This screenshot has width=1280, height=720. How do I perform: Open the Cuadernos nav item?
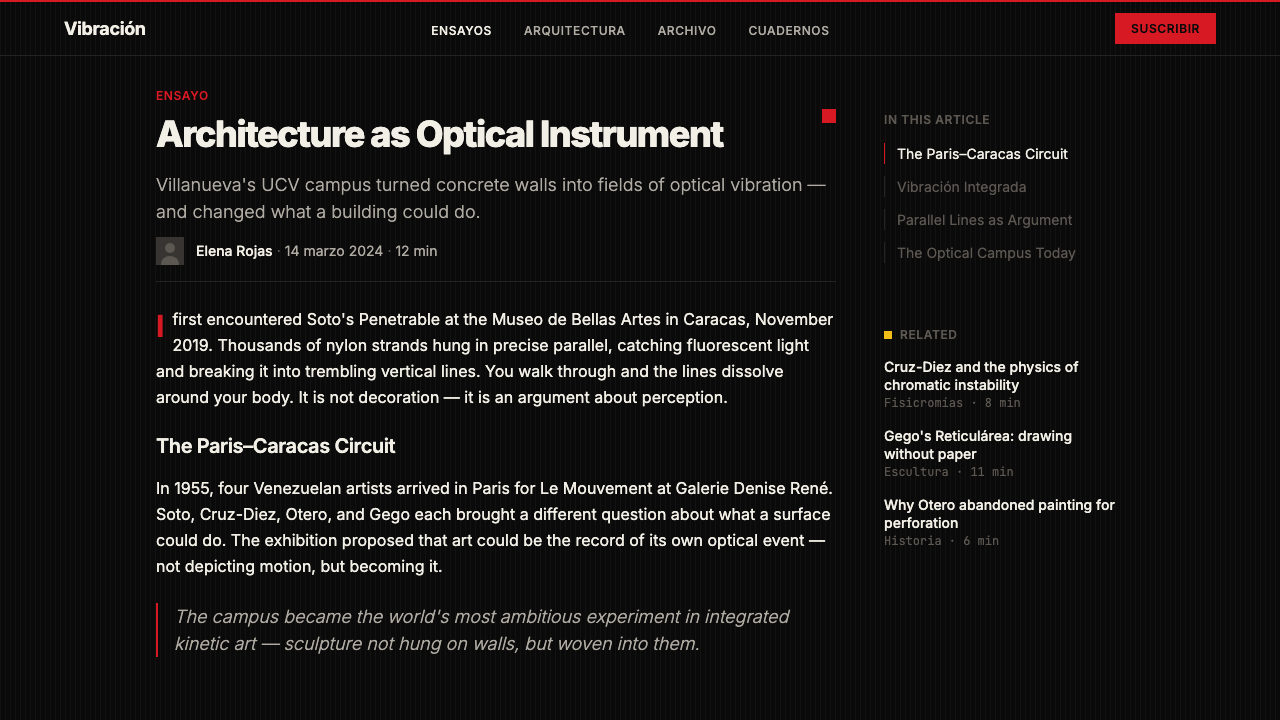click(x=789, y=31)
